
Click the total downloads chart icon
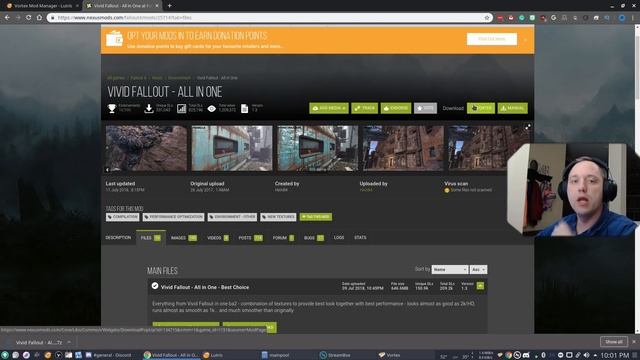click(x=182, y=108)
